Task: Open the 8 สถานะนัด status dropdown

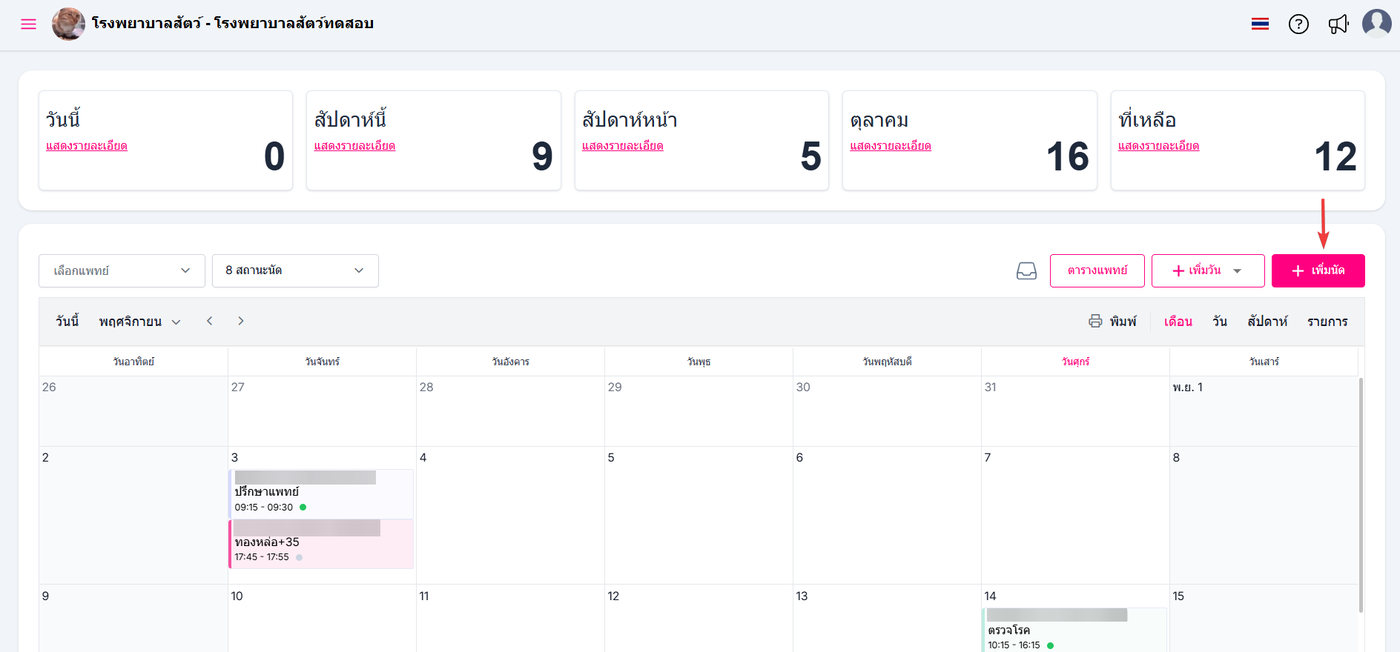Action: point(295,271)
